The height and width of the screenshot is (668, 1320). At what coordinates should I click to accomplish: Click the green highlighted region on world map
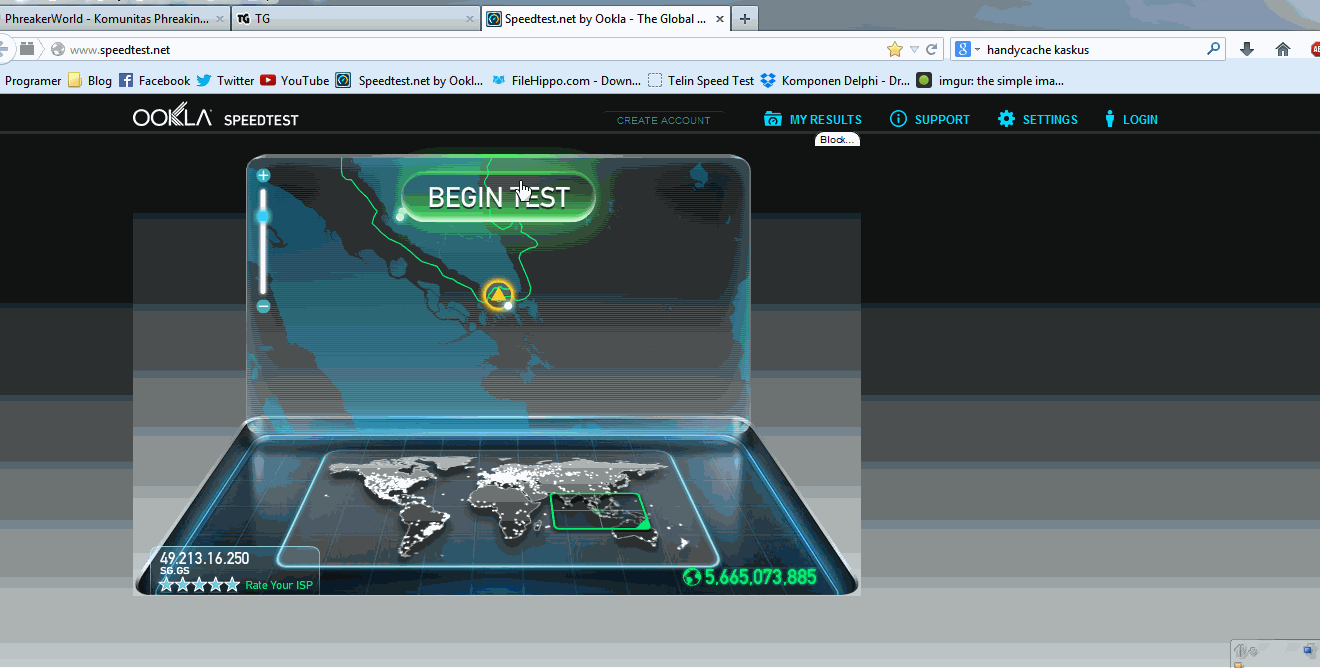(x=599, y=511)
